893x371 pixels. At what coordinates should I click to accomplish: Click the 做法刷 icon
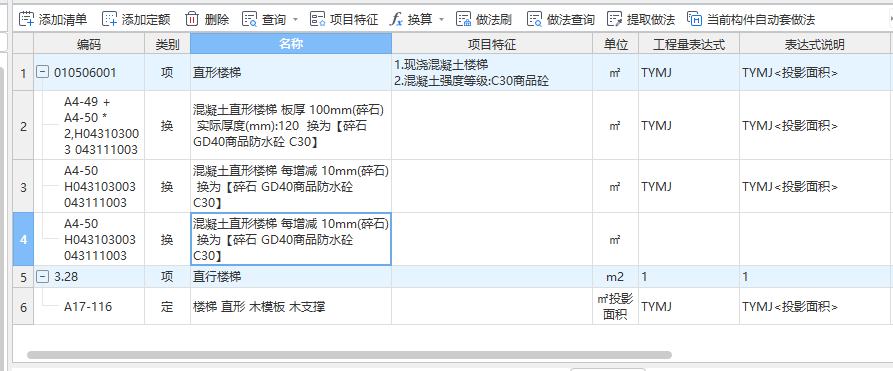(x=464, y=19)
